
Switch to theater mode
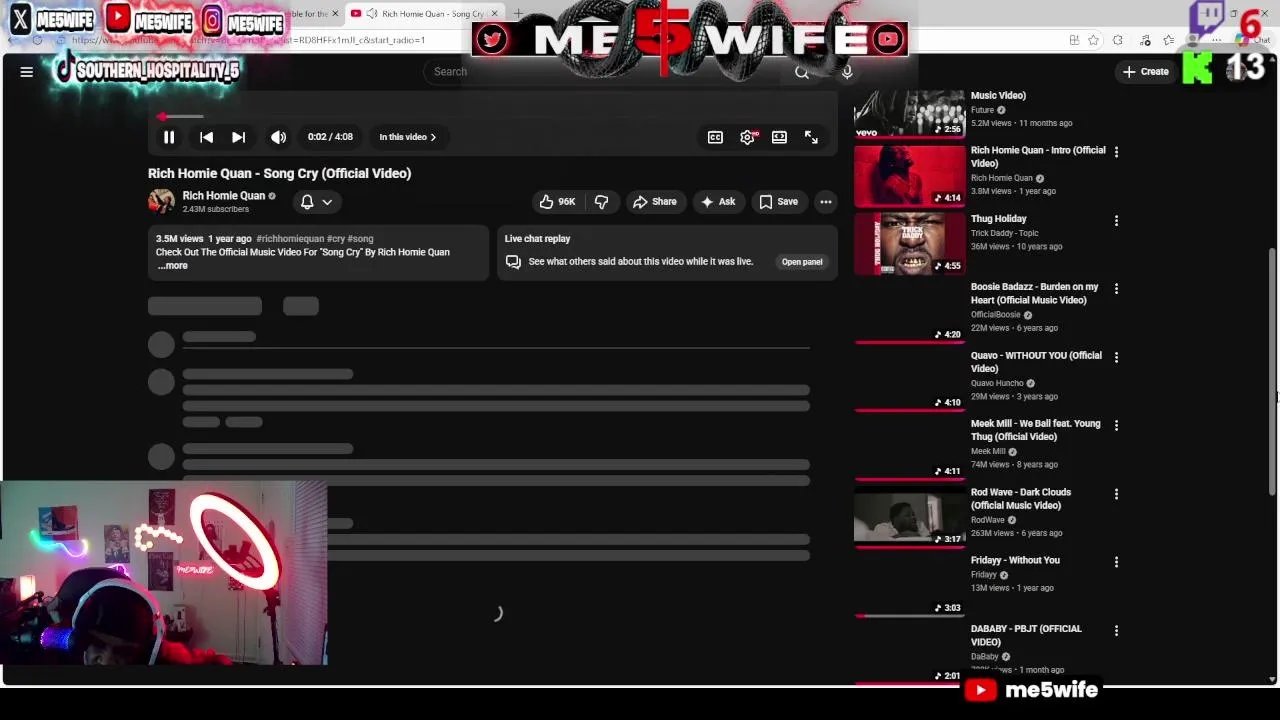(x=779, y=137)
